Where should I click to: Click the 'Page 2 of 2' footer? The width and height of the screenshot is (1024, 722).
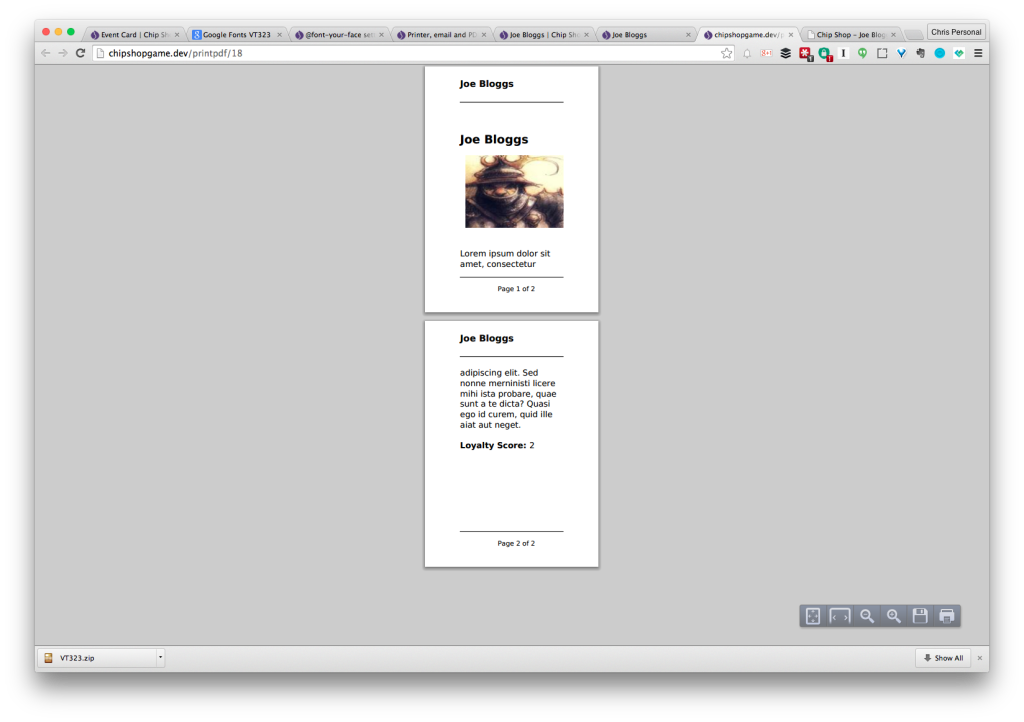pos(516,543)
